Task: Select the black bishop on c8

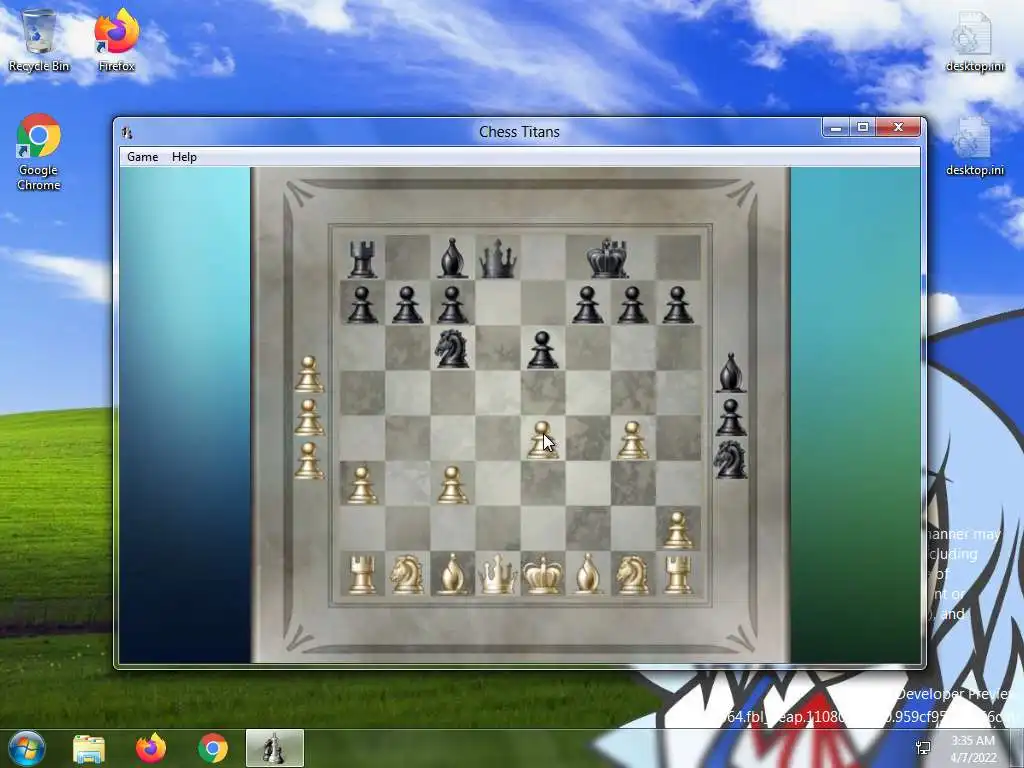Action: click(453, 258)
